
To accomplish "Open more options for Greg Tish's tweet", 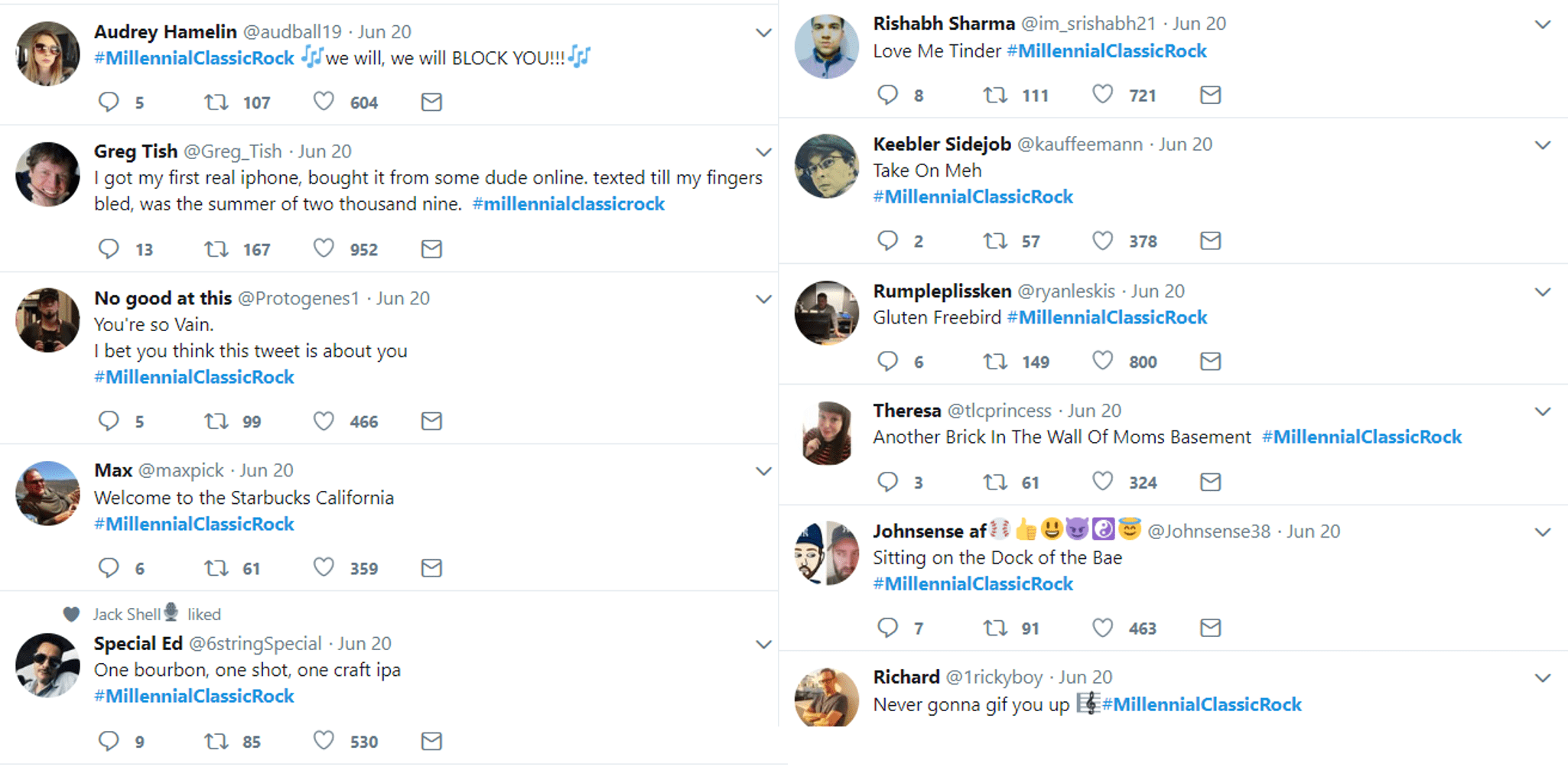I will (x=763, y=152).
